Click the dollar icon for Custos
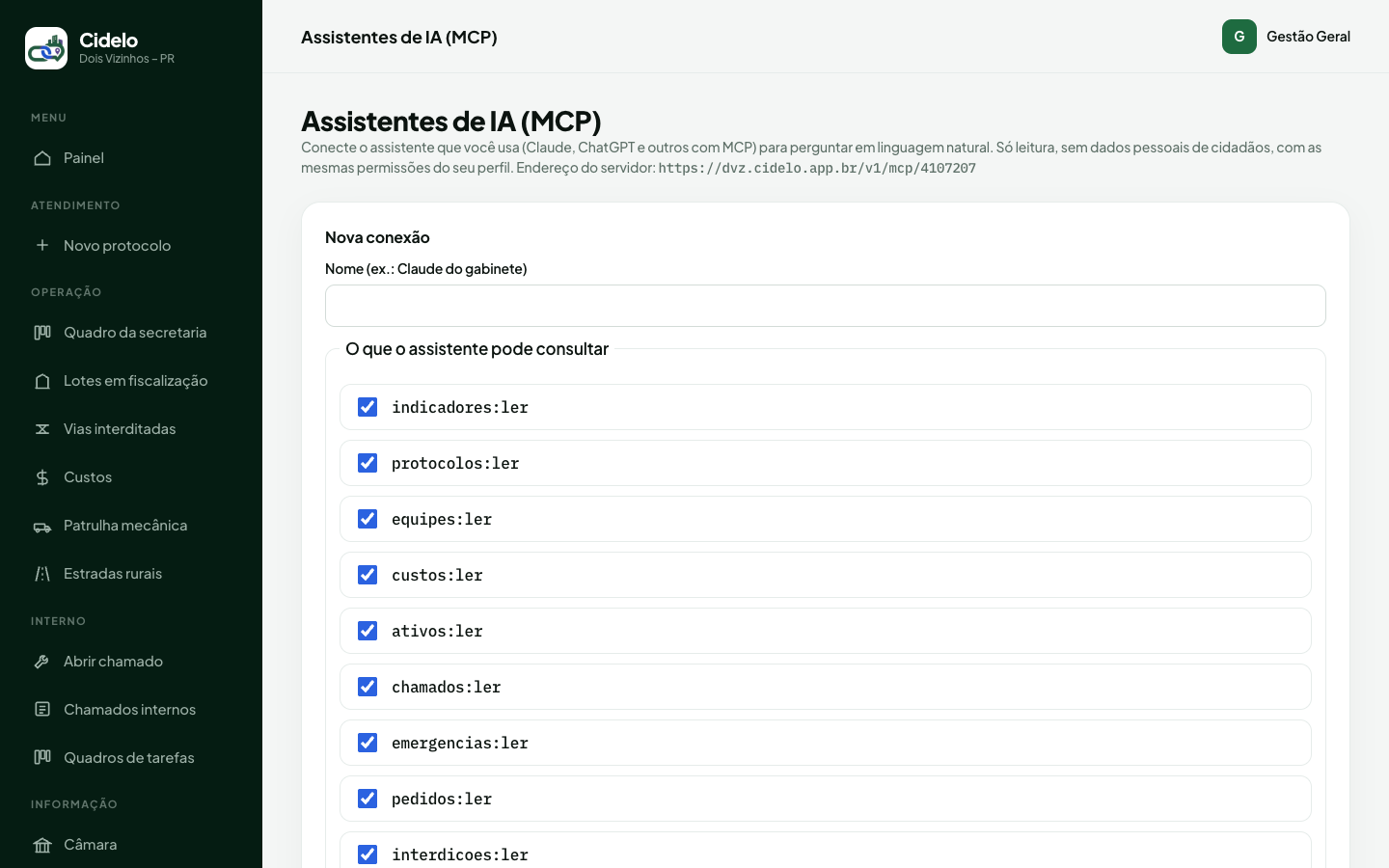The width and height of the screenshot is (1389, 868). coord(42,476)
